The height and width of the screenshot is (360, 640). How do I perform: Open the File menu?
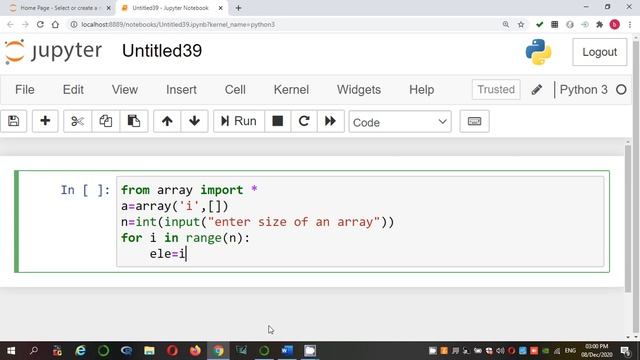tap(24, 89)
